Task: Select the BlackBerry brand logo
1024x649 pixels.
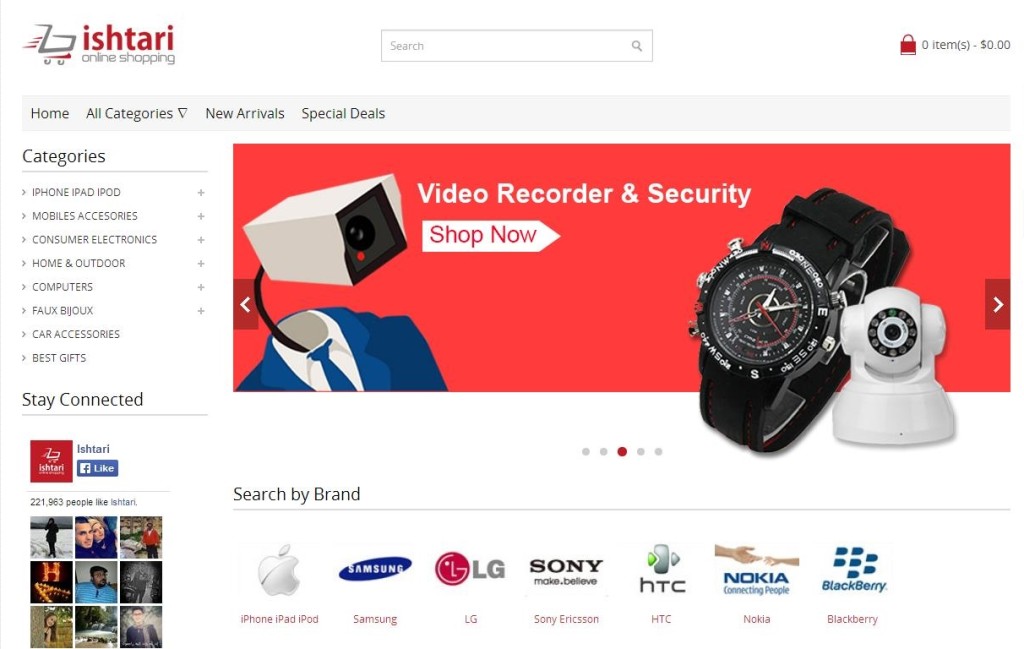Action: (854, 569)
